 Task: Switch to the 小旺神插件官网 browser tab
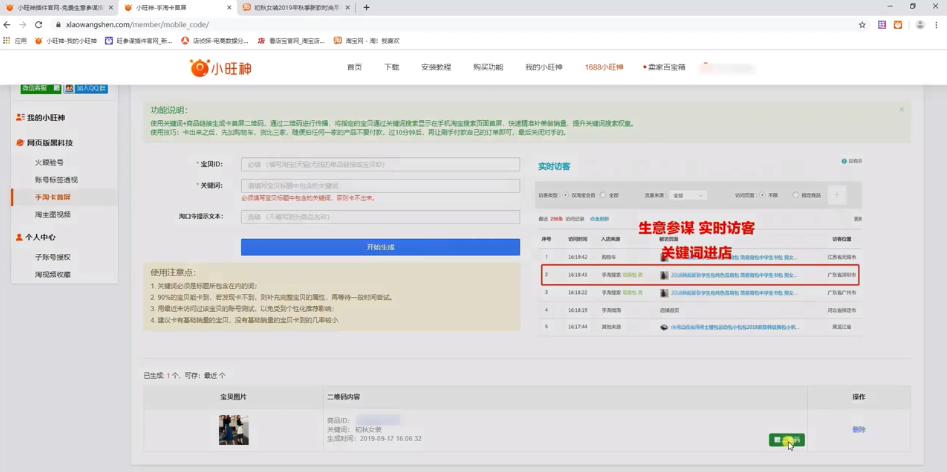pos(59,8)
